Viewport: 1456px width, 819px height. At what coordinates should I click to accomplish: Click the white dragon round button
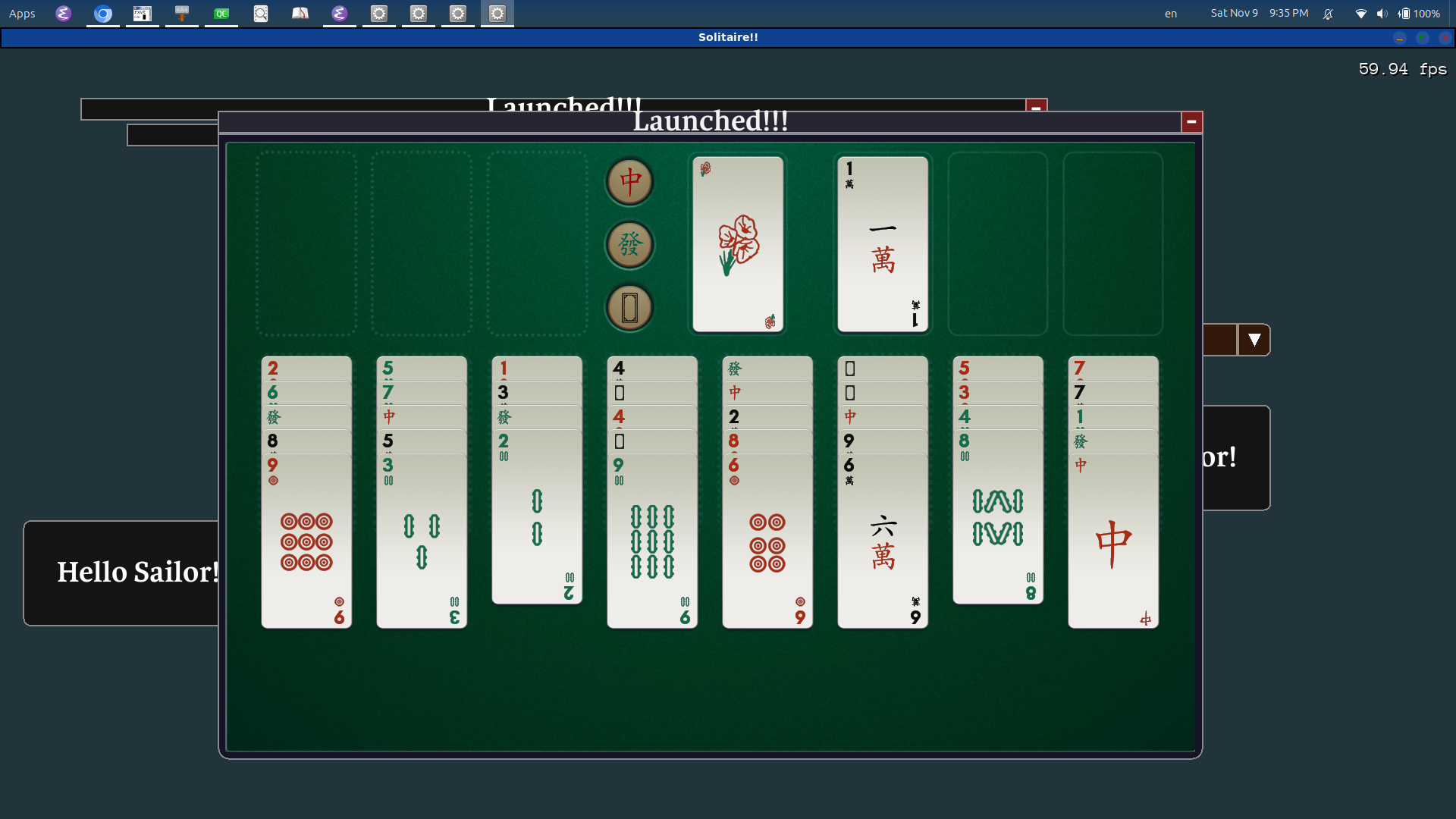[x=629, y=308]
